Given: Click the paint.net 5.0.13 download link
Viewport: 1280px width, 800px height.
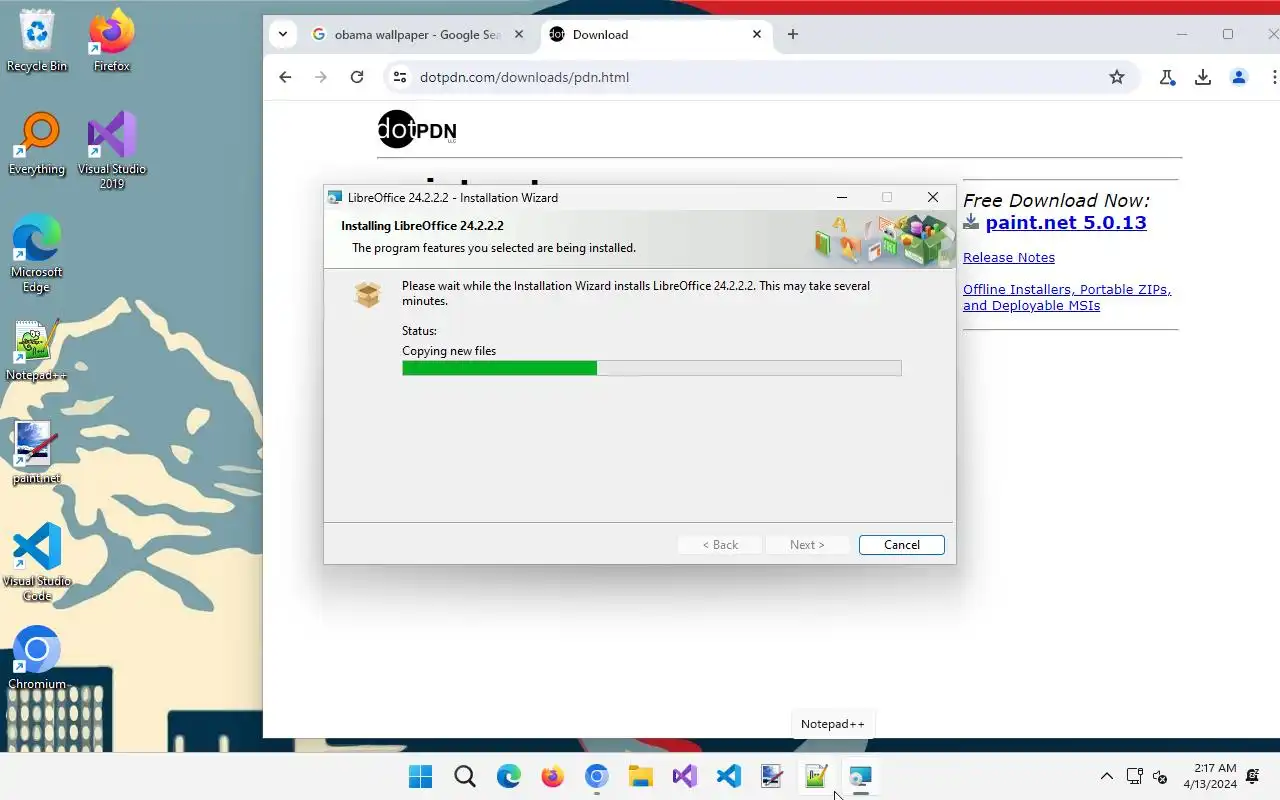Looking at the screenshot, I should pyautogui.click(x=1066, y=223).
